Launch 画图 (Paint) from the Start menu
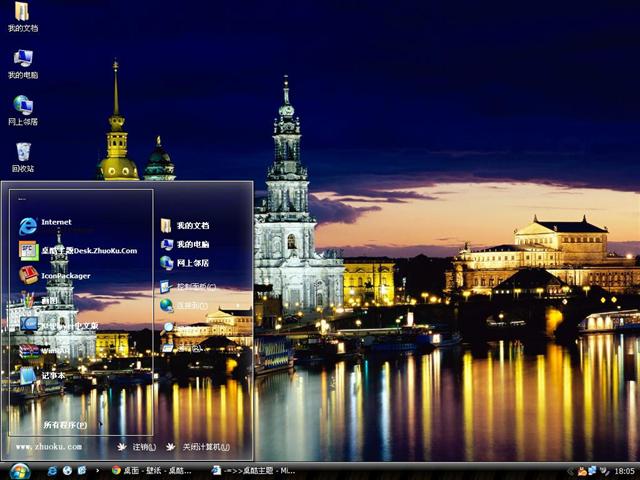 coord(38,300)
